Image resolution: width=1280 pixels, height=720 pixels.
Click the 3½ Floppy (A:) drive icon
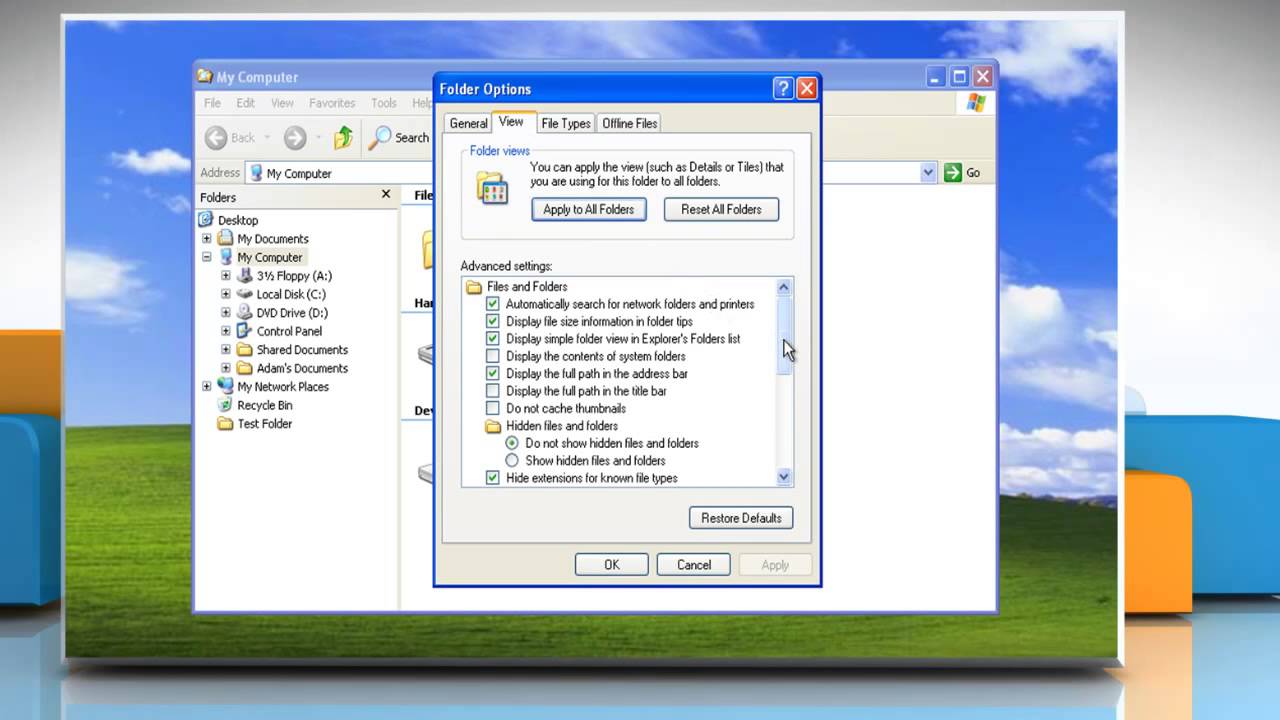(x=244, y=276)
